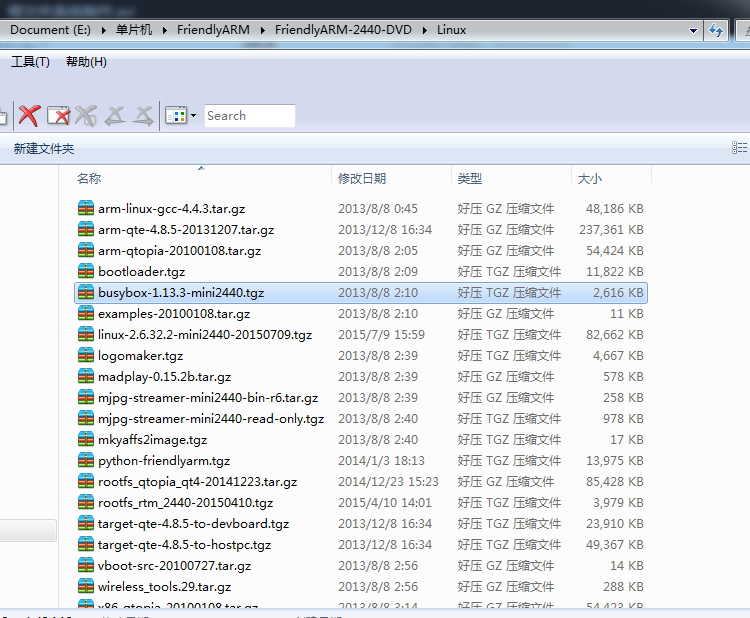
Task: Click the size value 2,616 KB
Action: click(618, 293)
